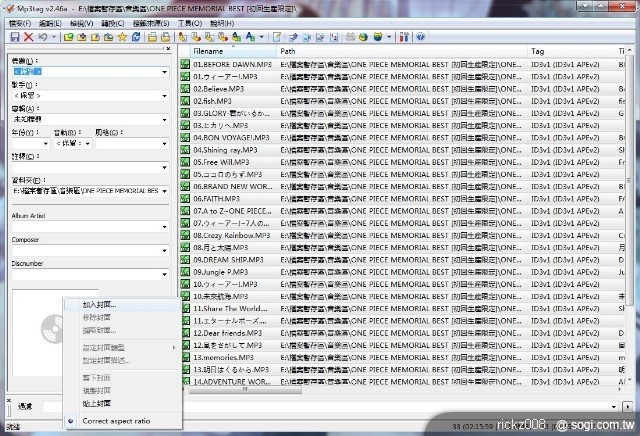
Task: Click the Save tag floppy disk icon
Action: click(15, 37)
